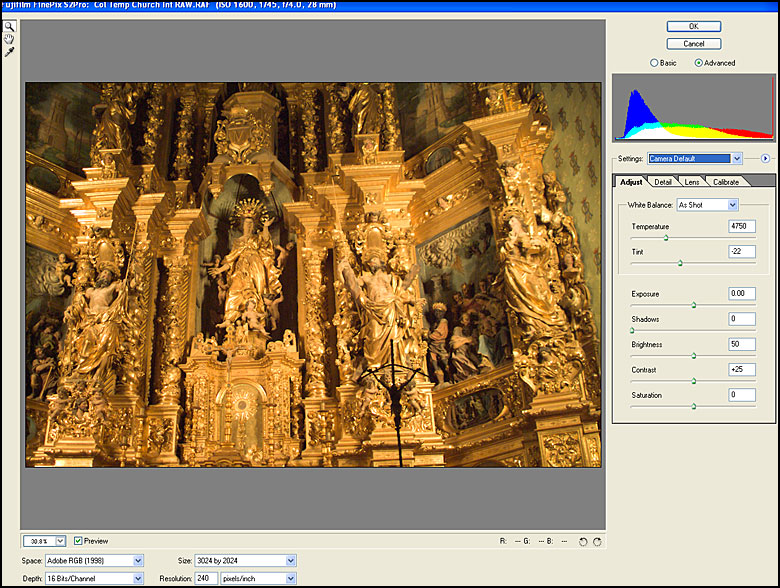Screen dimensions: 780x588
Task: Open the pixels/inch units dropdown
Action: (x=258, y=579)
